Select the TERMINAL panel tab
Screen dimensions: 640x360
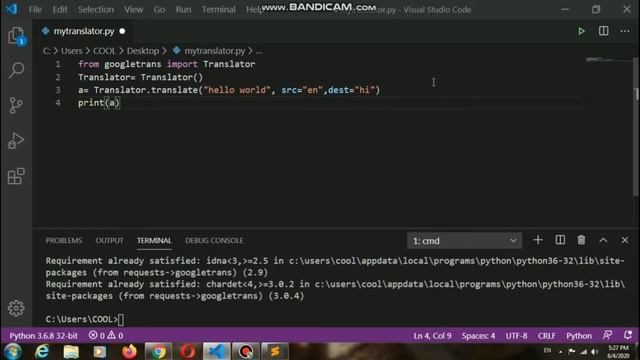tap(154, 240)
